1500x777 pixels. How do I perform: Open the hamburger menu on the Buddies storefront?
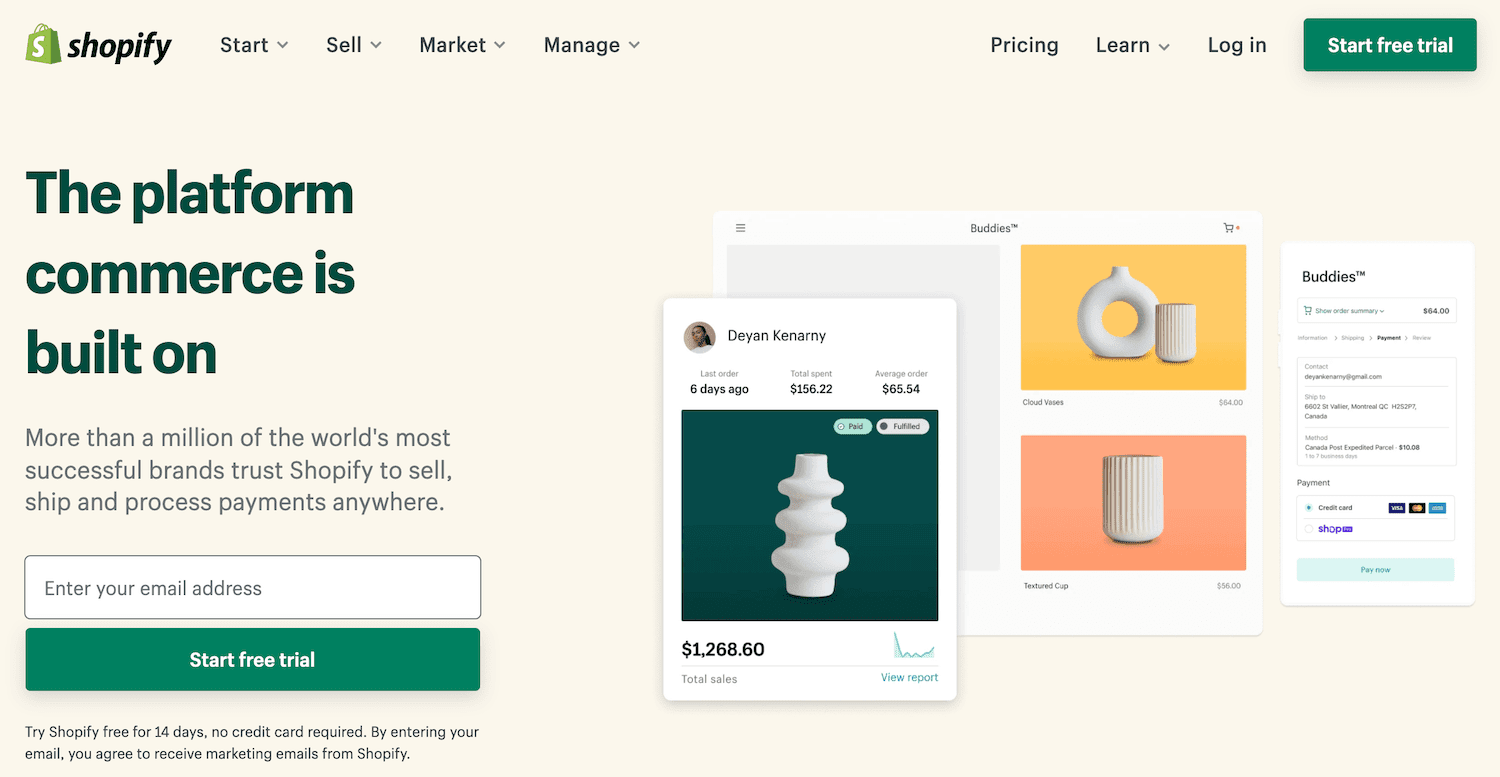740,227
